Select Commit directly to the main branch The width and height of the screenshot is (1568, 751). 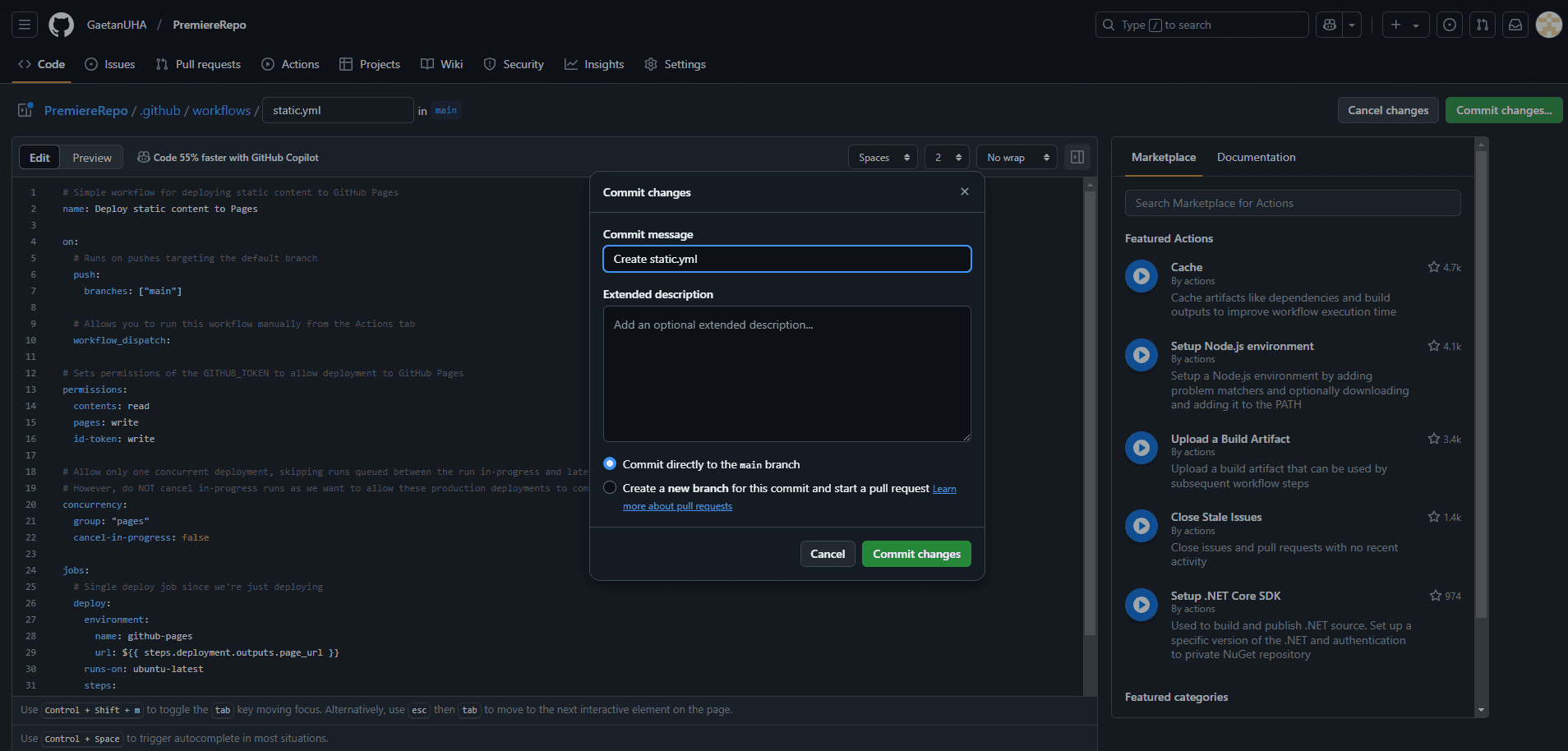(610, 463)
